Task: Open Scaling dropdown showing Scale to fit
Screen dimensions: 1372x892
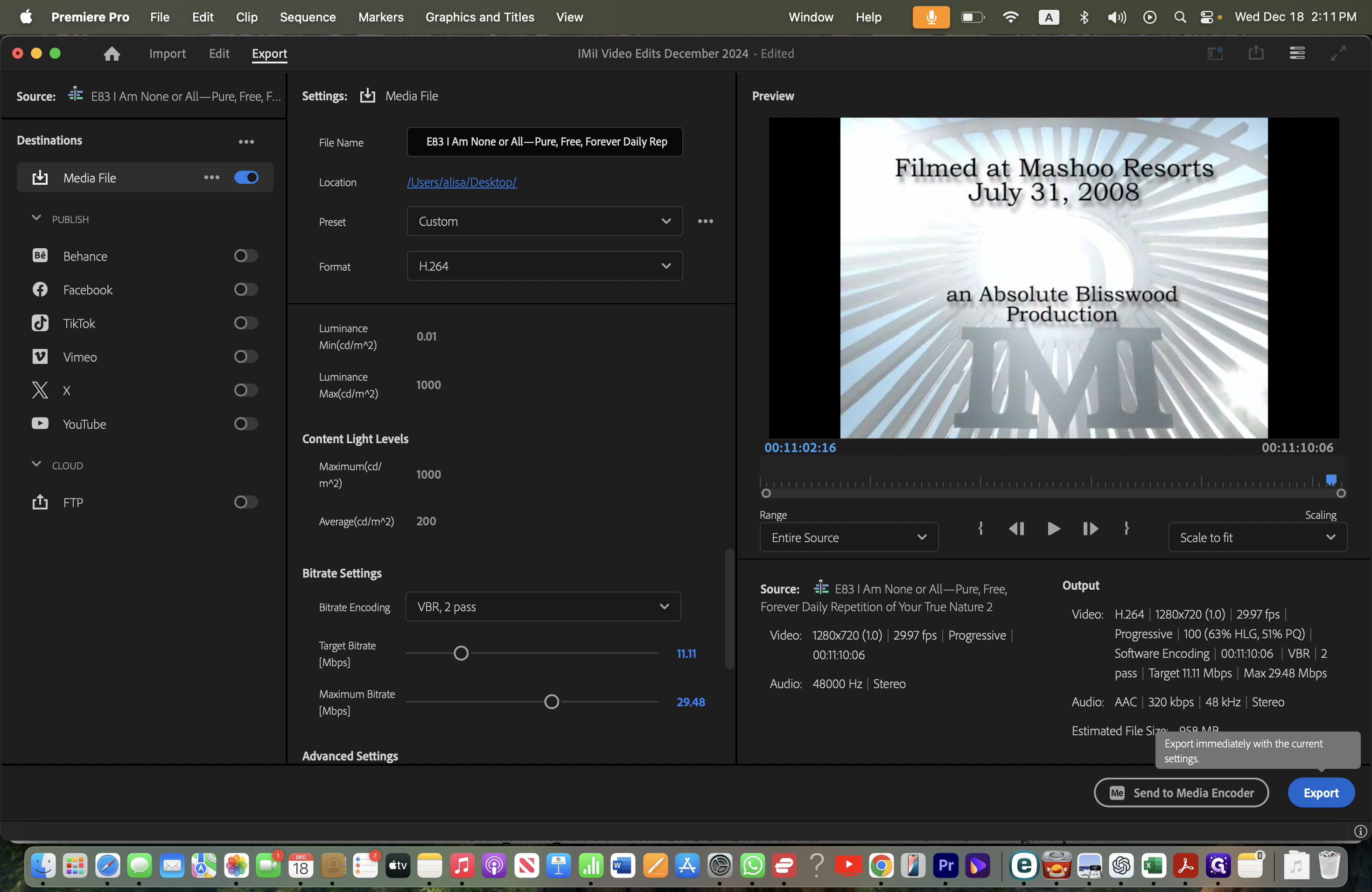Action: [x=1257, y=537]
